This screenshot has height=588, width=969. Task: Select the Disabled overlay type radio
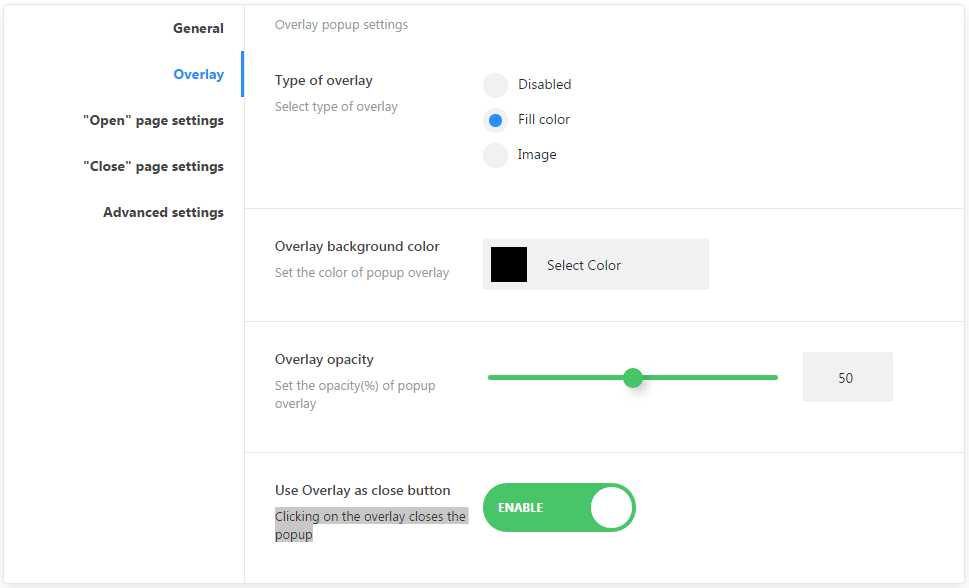(495, 85)
